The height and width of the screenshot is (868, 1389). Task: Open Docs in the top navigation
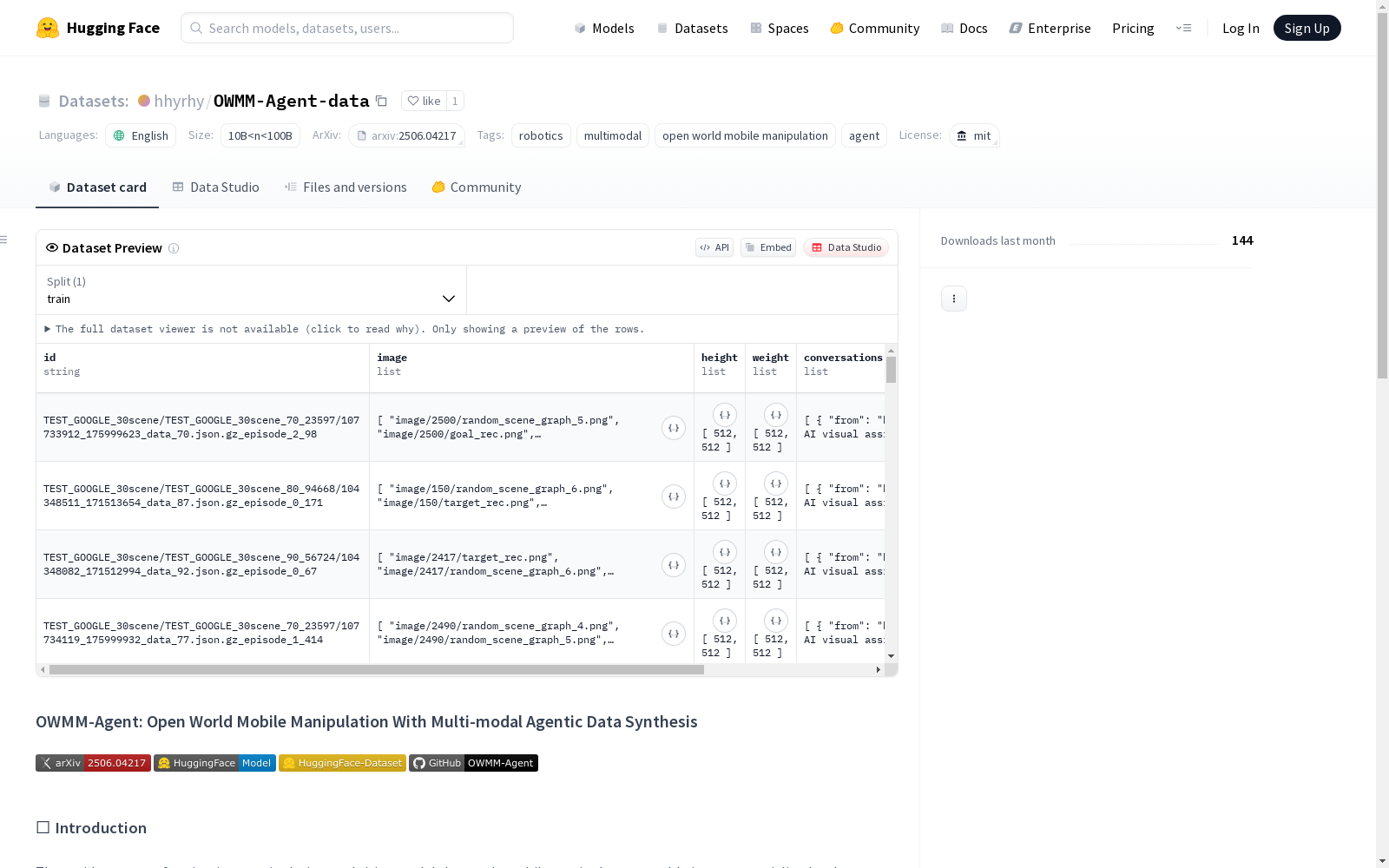pyautogui.click(x=964, y=28)
